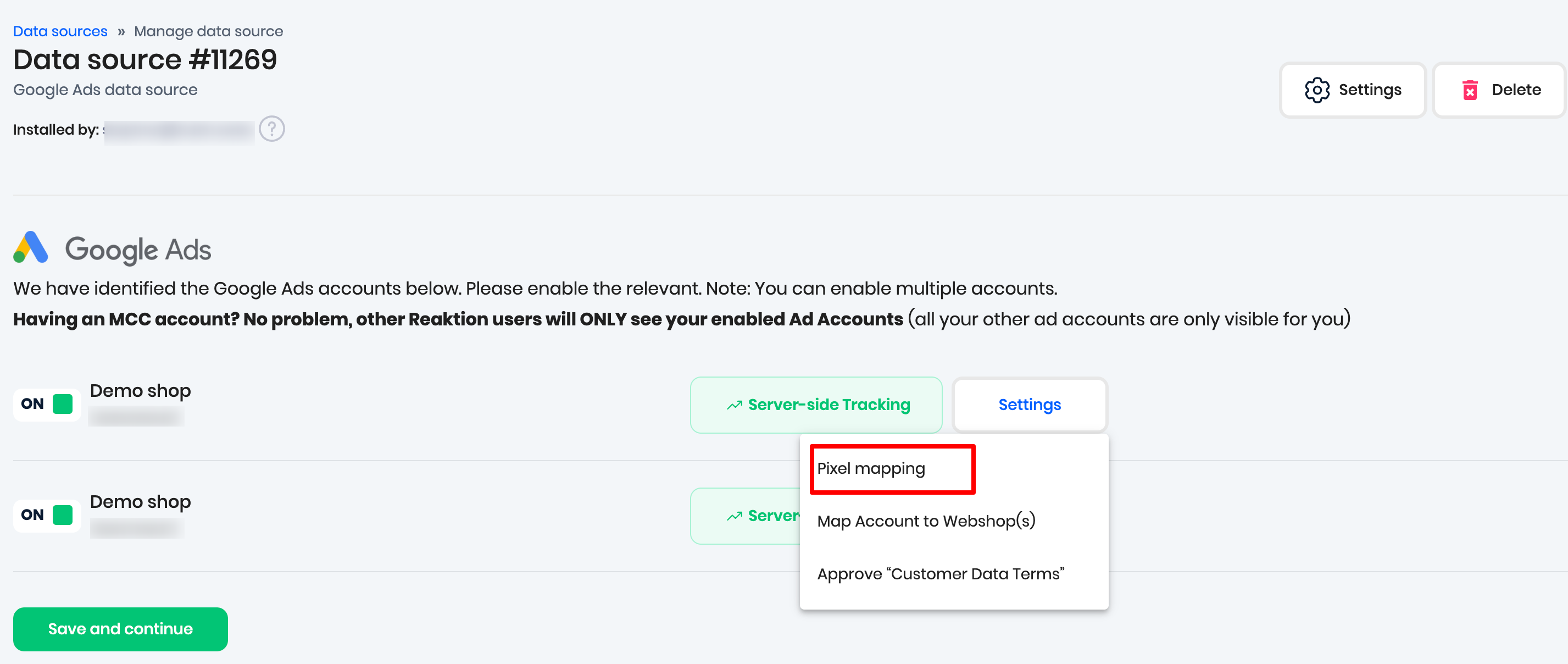The height and width of the screenshot is (664, 1568).
Task: Toggle off the first Demo shop switch
Action: (x=47, y=404)
